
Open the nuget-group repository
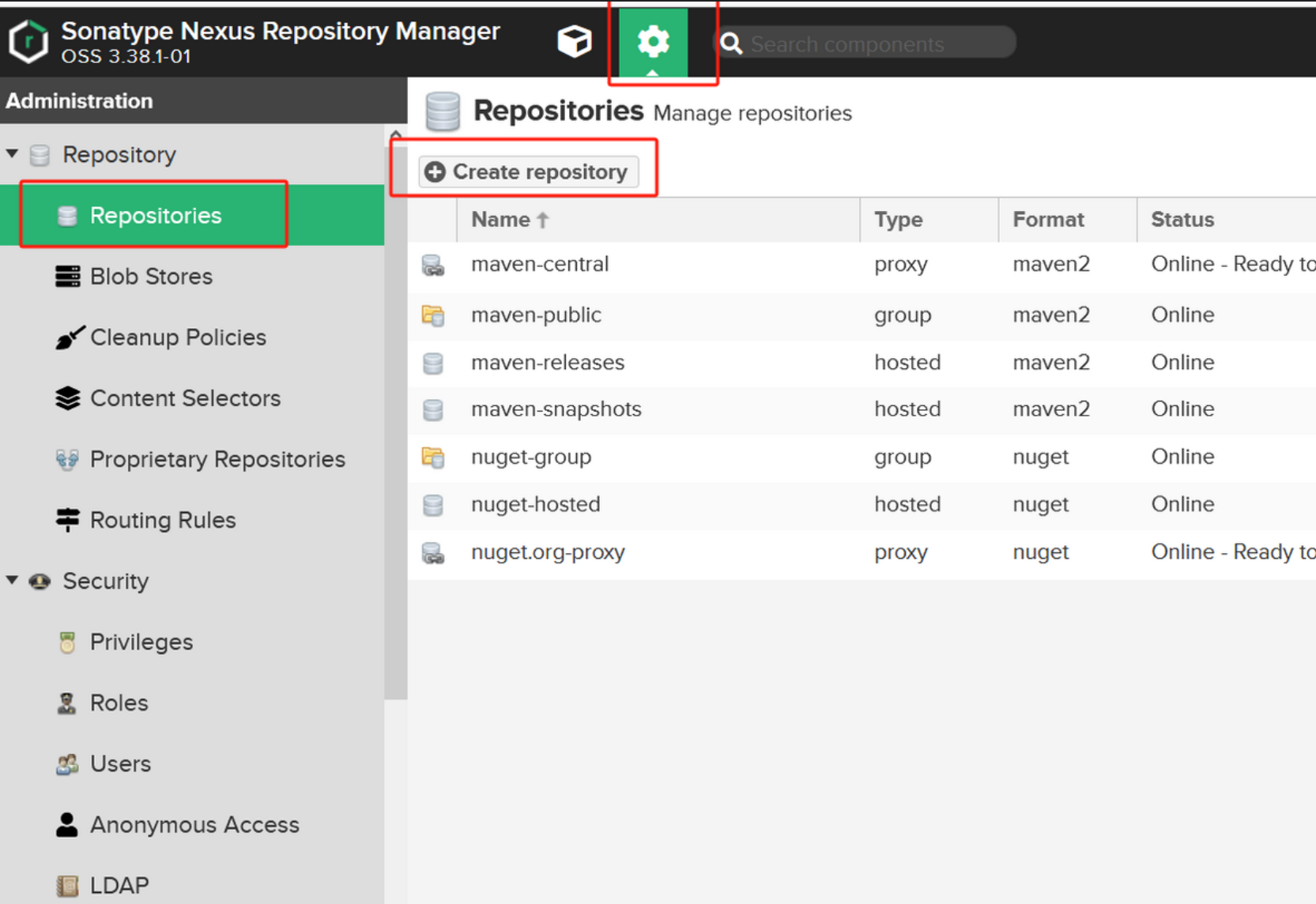tap(531, 457)
